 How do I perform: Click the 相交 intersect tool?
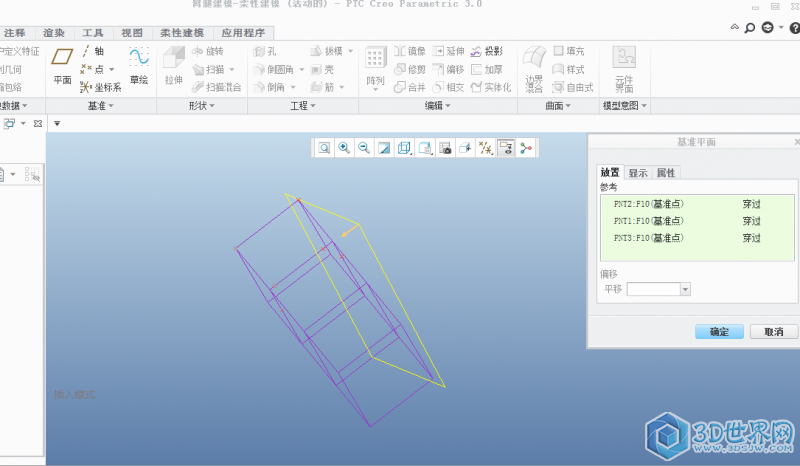pyautogui.click(x=448, y=87)
